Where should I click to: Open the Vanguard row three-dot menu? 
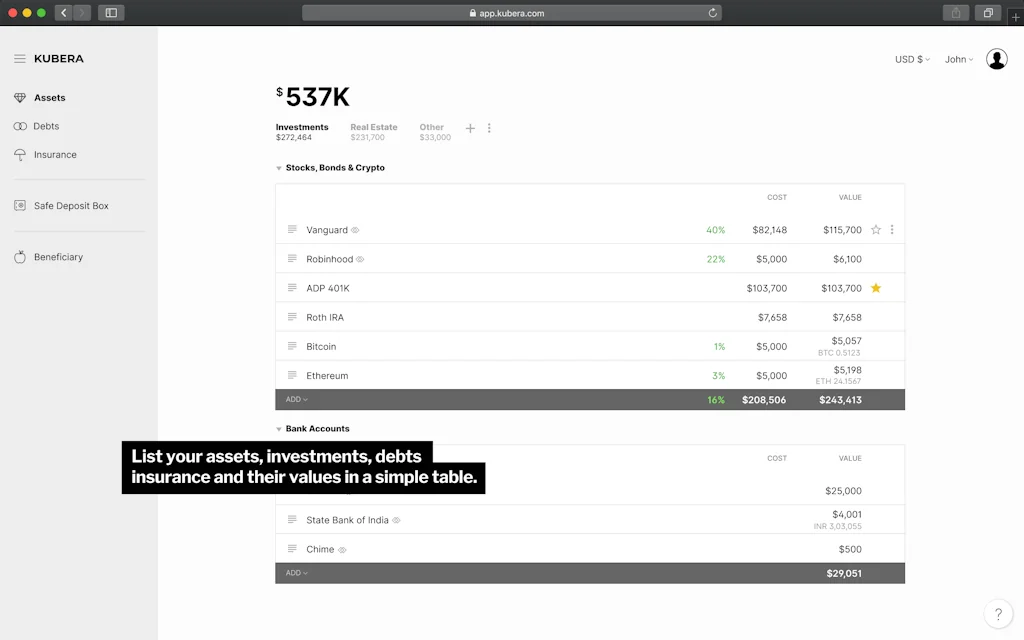892,230
